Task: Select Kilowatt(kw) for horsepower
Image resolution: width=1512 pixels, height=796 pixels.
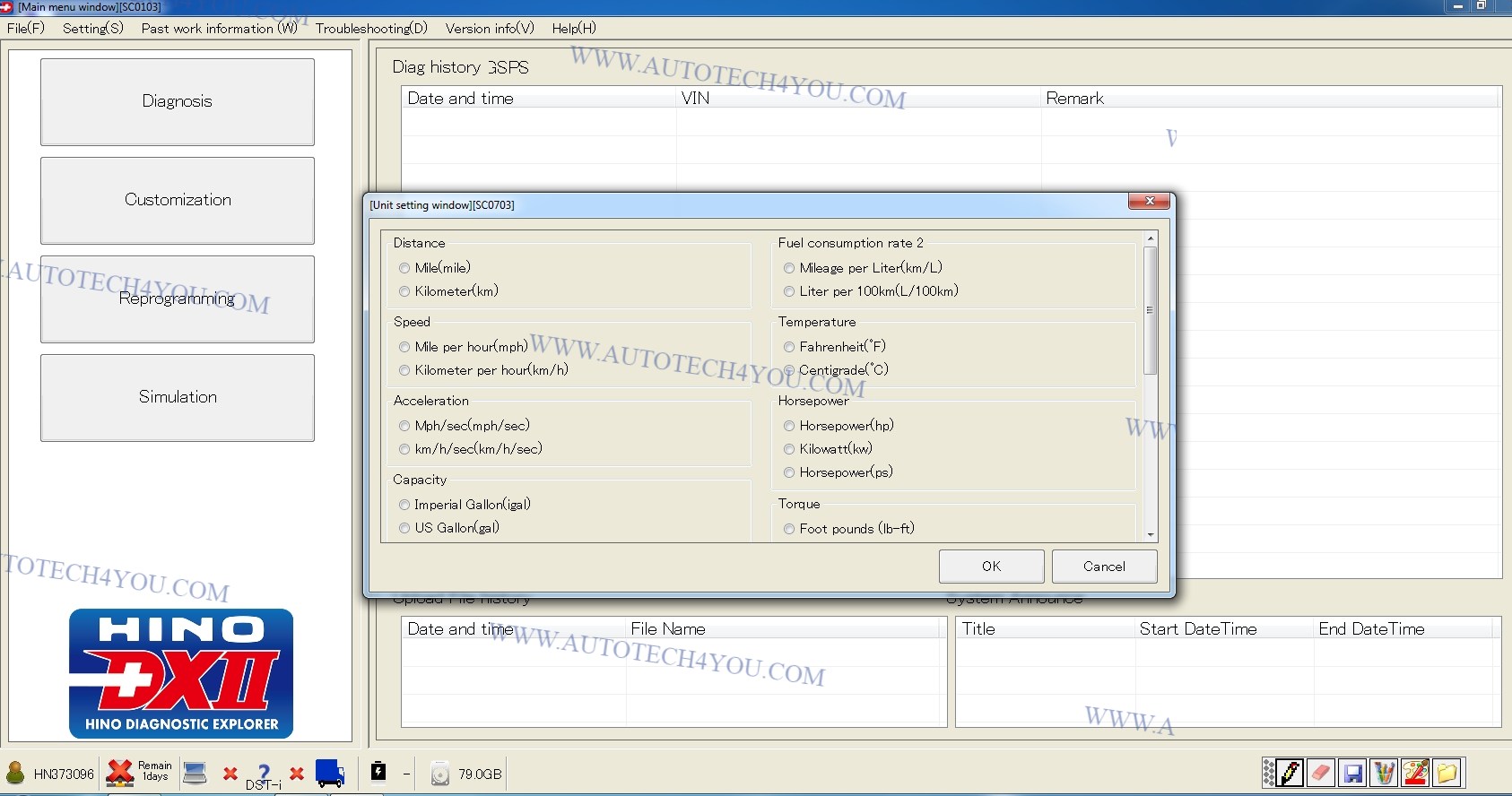Action: click(x=789, y=449)
